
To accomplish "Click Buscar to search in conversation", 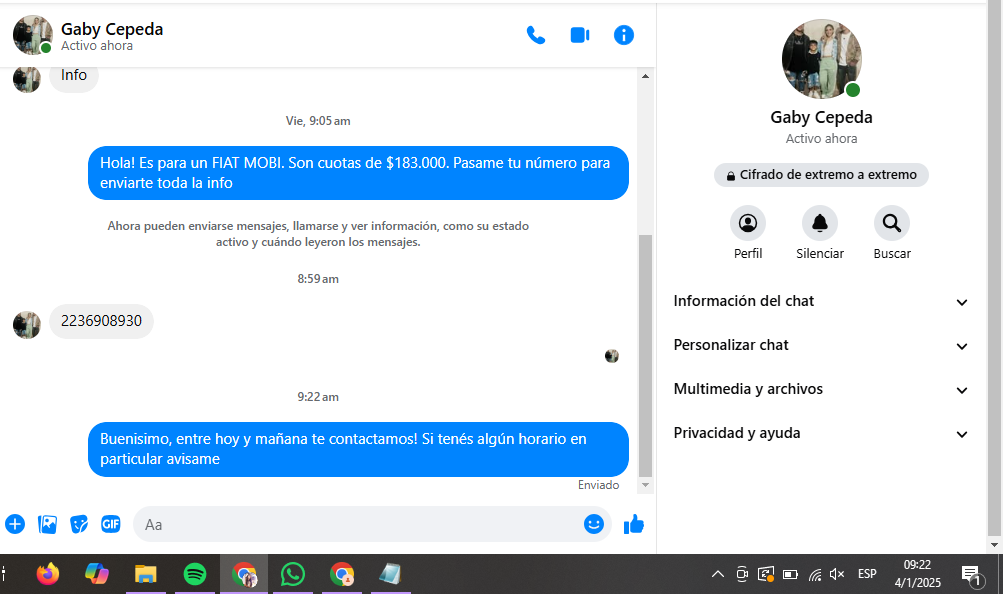I will click(892, 223).
